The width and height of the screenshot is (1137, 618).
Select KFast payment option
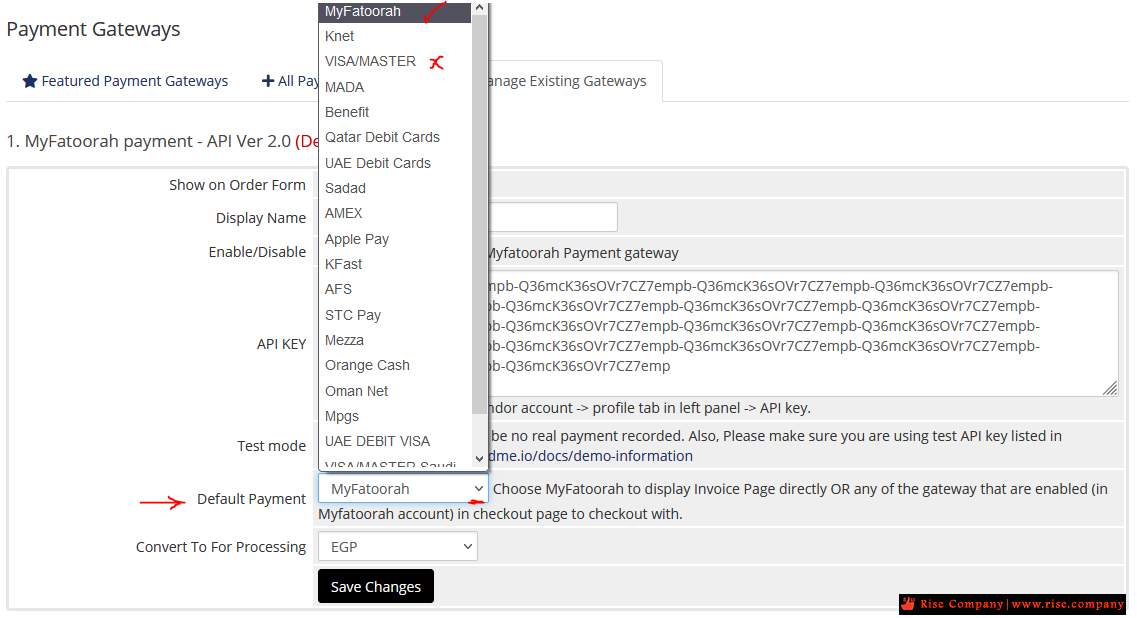coord(395,264)
